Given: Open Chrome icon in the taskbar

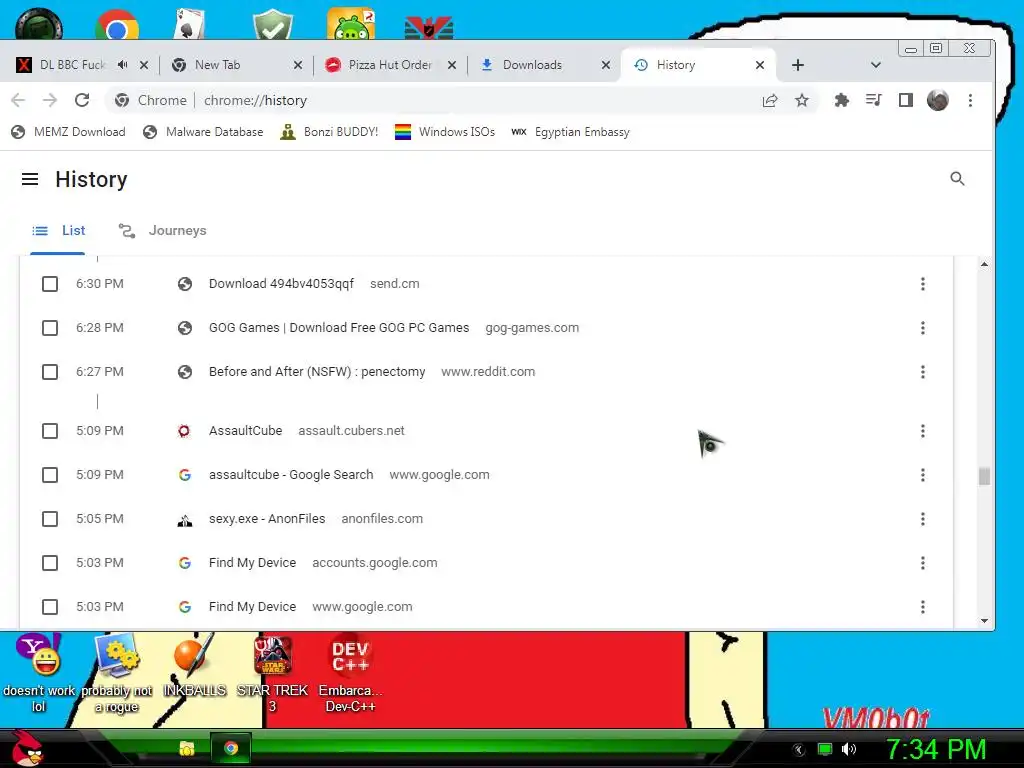Looking at the screenshot, I should [x=231, y=748].
